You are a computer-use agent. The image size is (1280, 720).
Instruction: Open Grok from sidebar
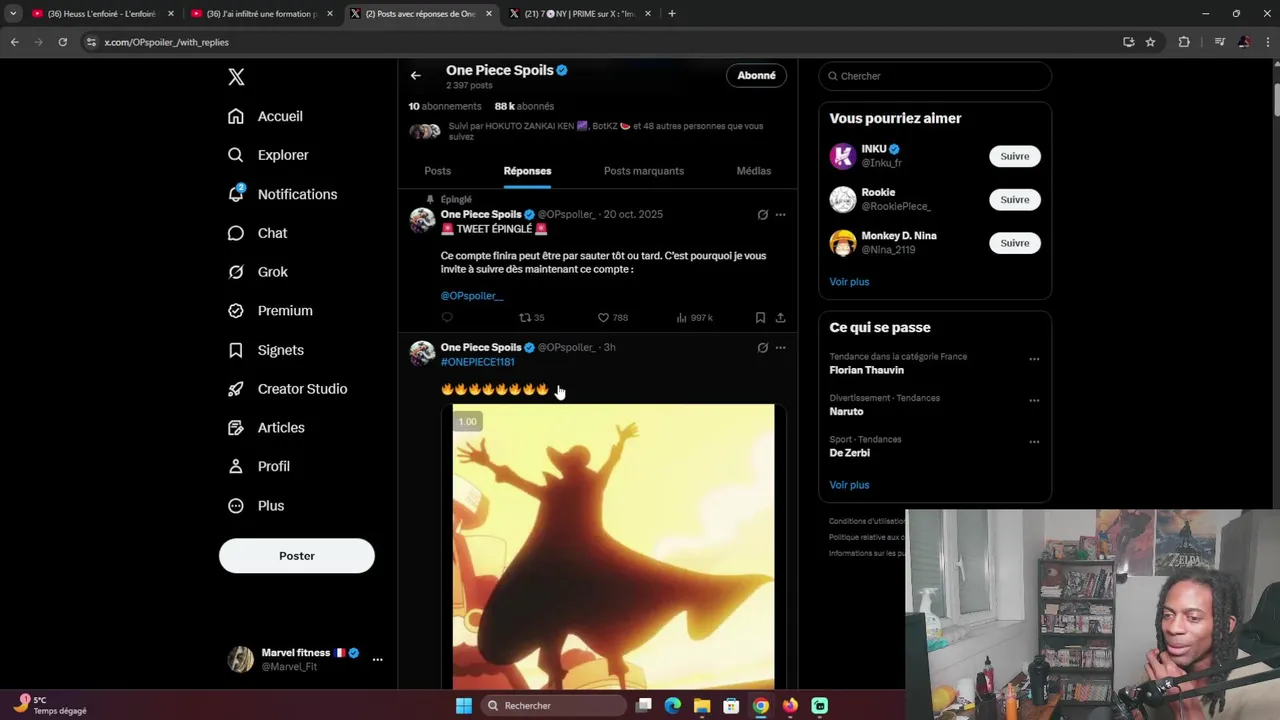click(257, 272)
